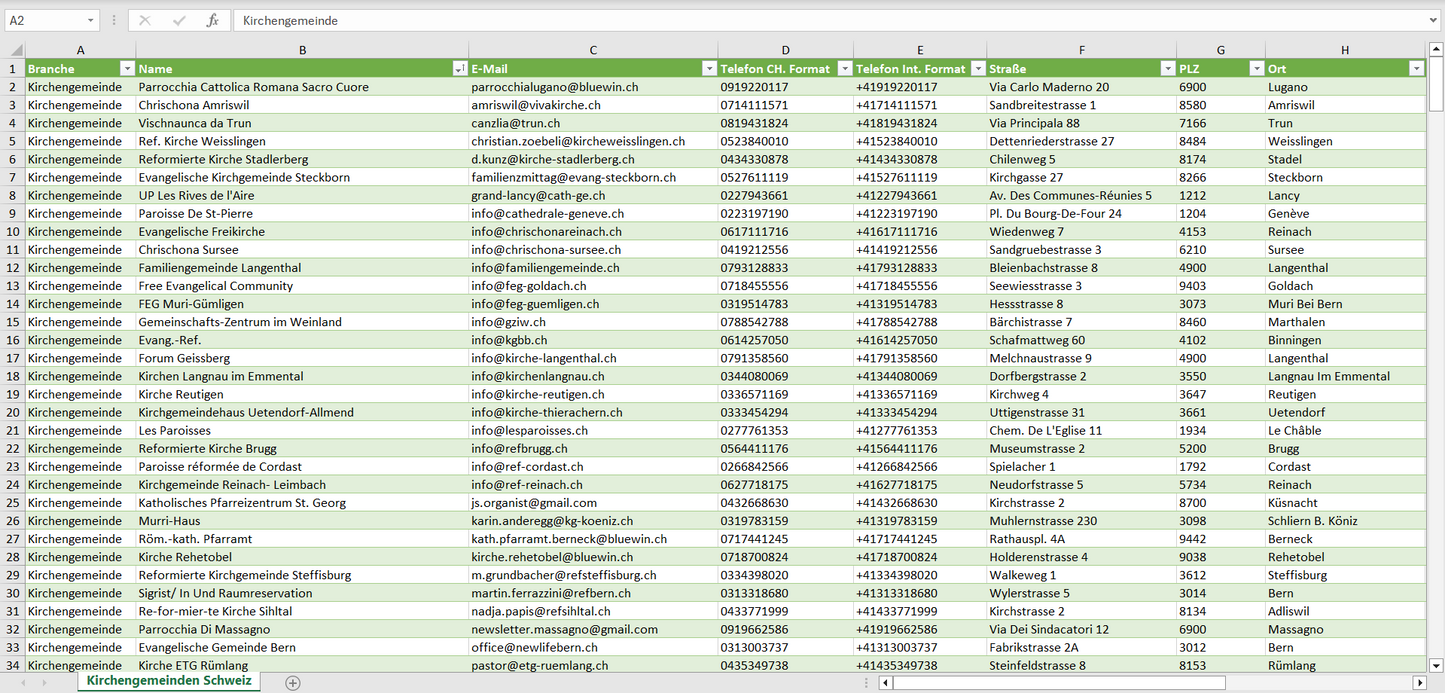Click the Cancel entry X icon
1445x693 pixels.
pyautogui.click(x=145, y=20)
